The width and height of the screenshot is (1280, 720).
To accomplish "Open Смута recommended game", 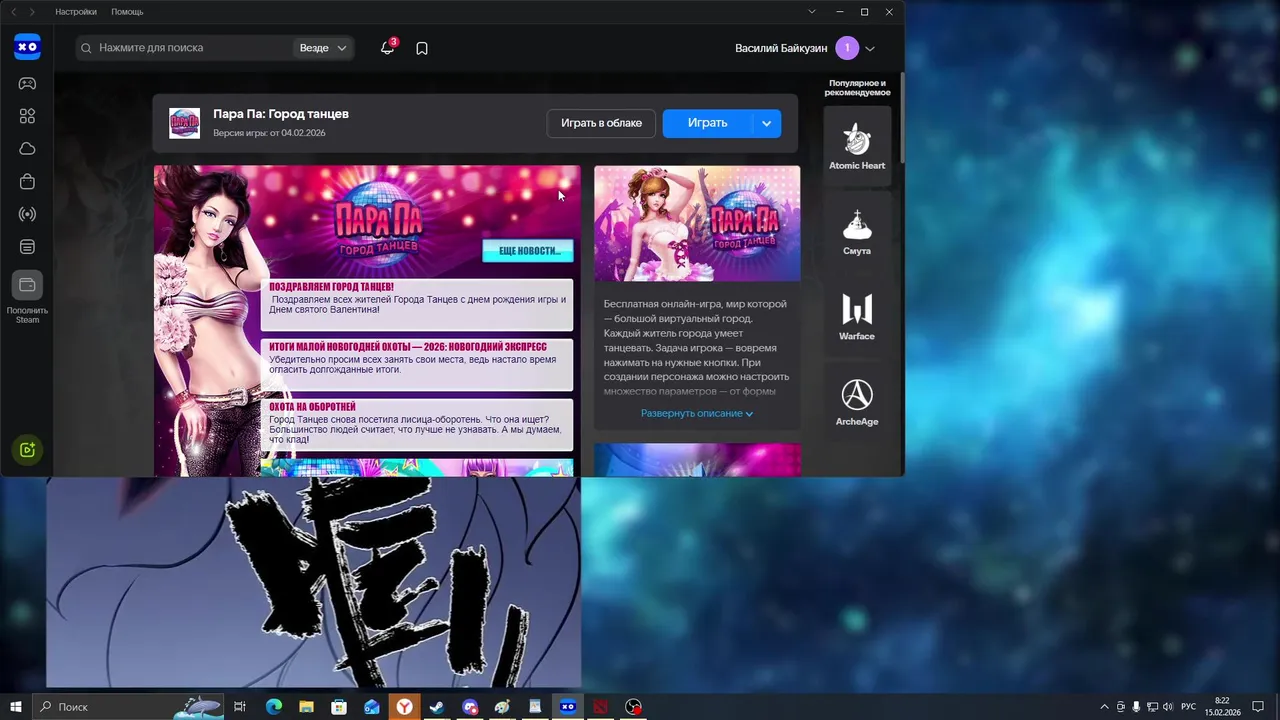I will click(x=857, y=232).
